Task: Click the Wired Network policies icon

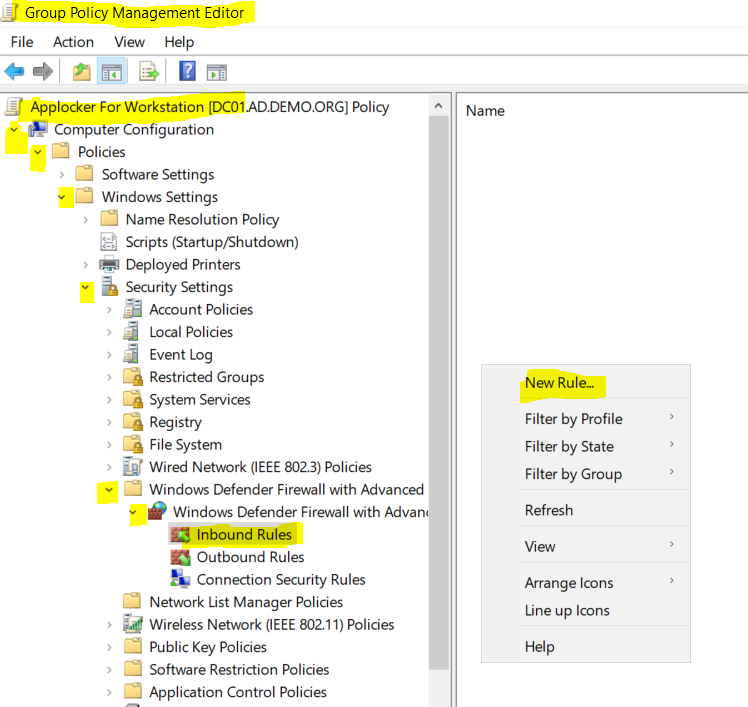Action: 133,467
